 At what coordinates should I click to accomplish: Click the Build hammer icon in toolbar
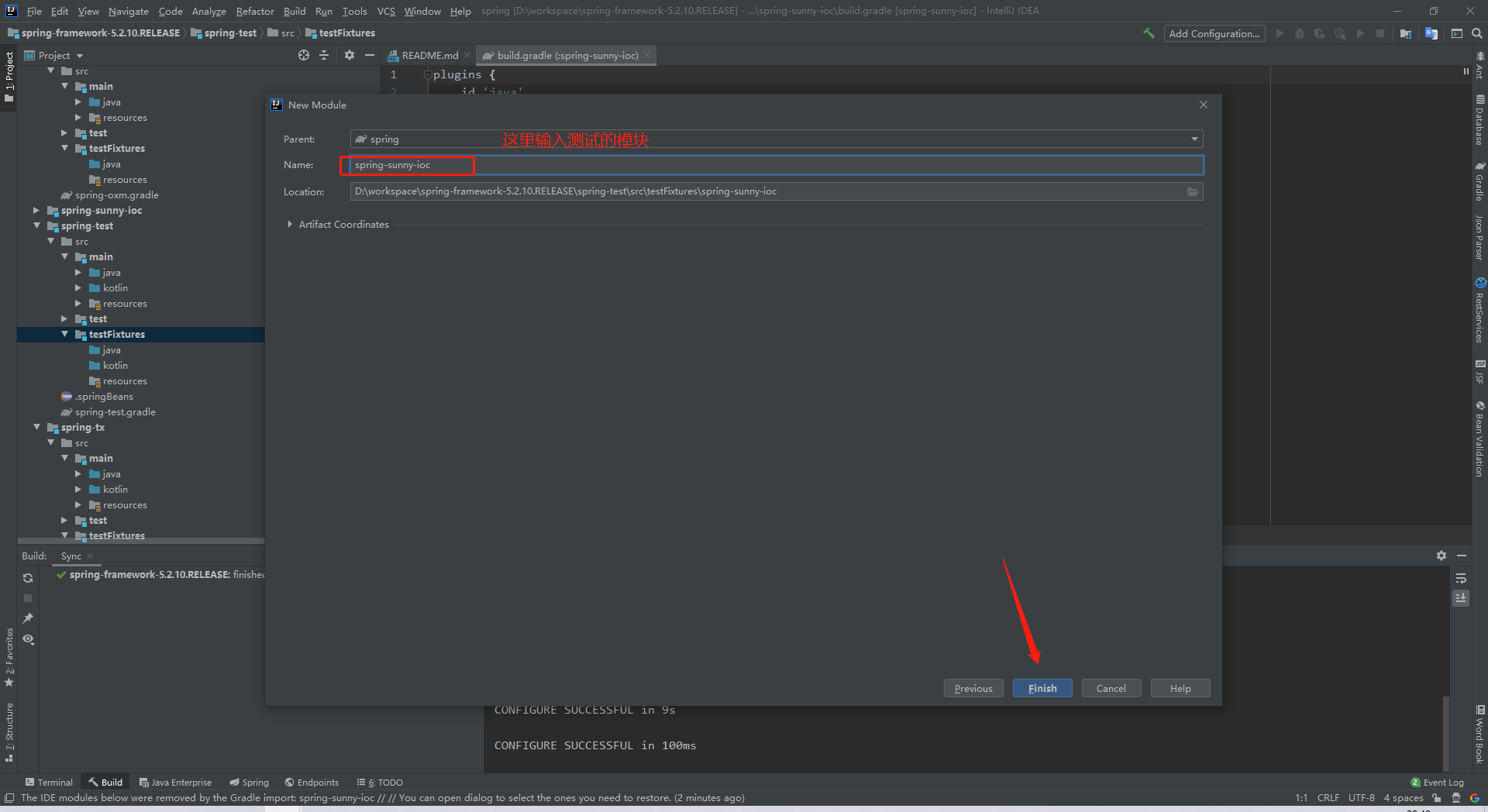(1149, 33)
